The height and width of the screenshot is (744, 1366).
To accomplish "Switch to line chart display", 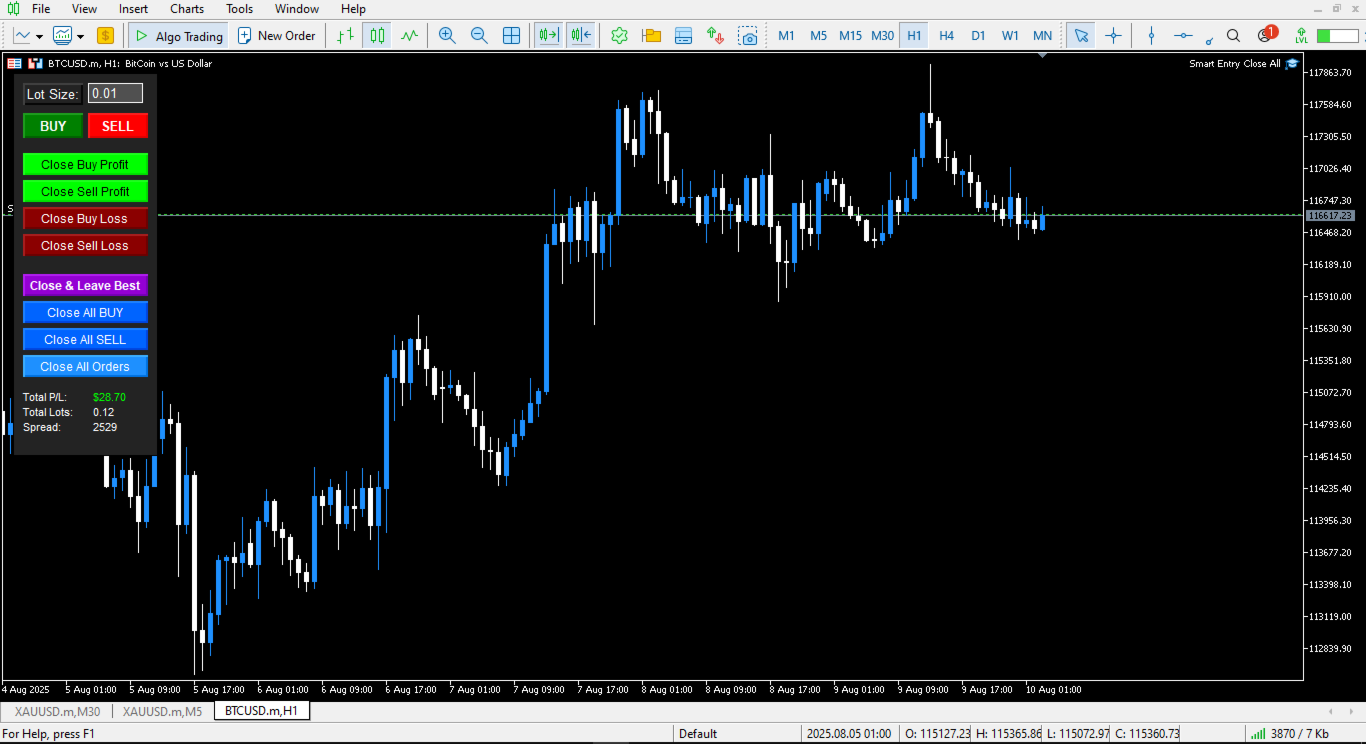I will pos(409,35).
